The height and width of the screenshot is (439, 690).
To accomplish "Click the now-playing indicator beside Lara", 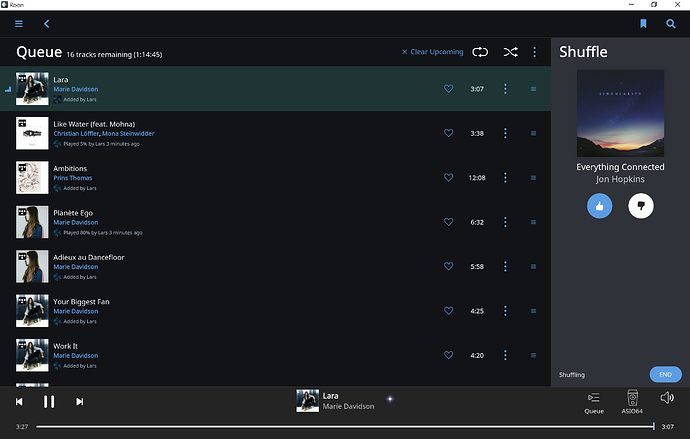I will tap(8, 89).
